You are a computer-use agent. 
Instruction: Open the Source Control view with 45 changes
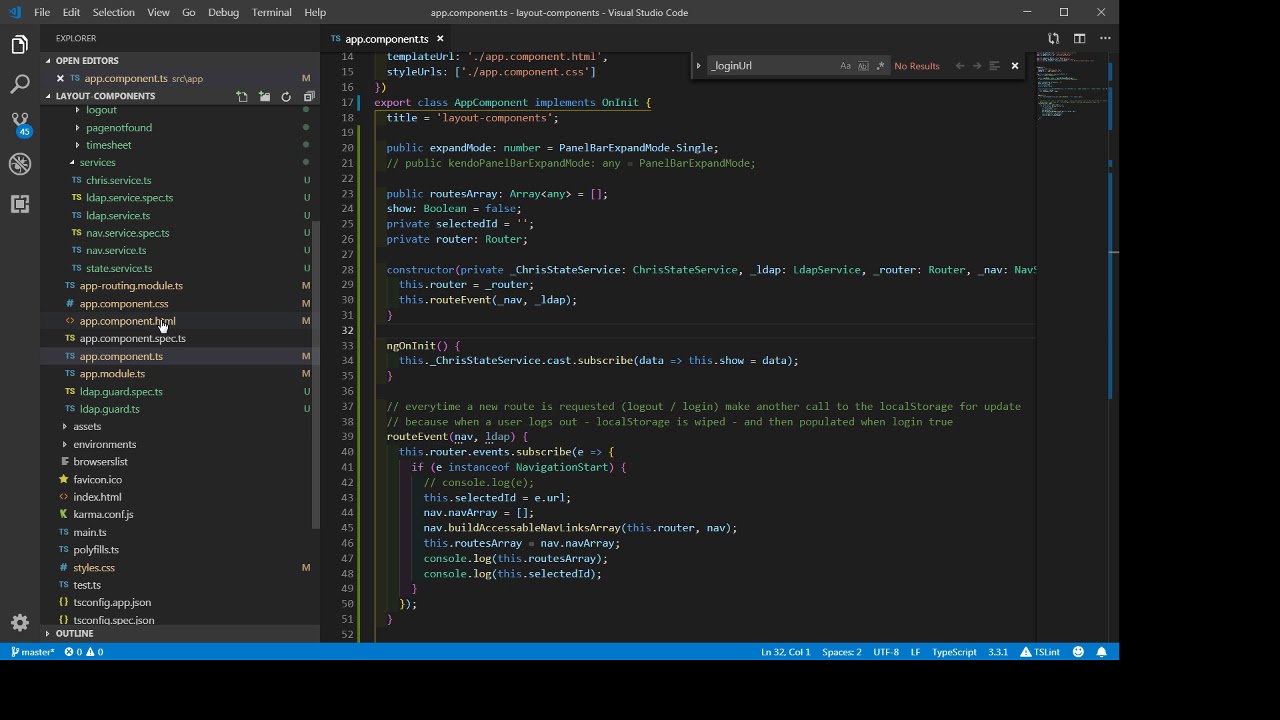point(20,123)
